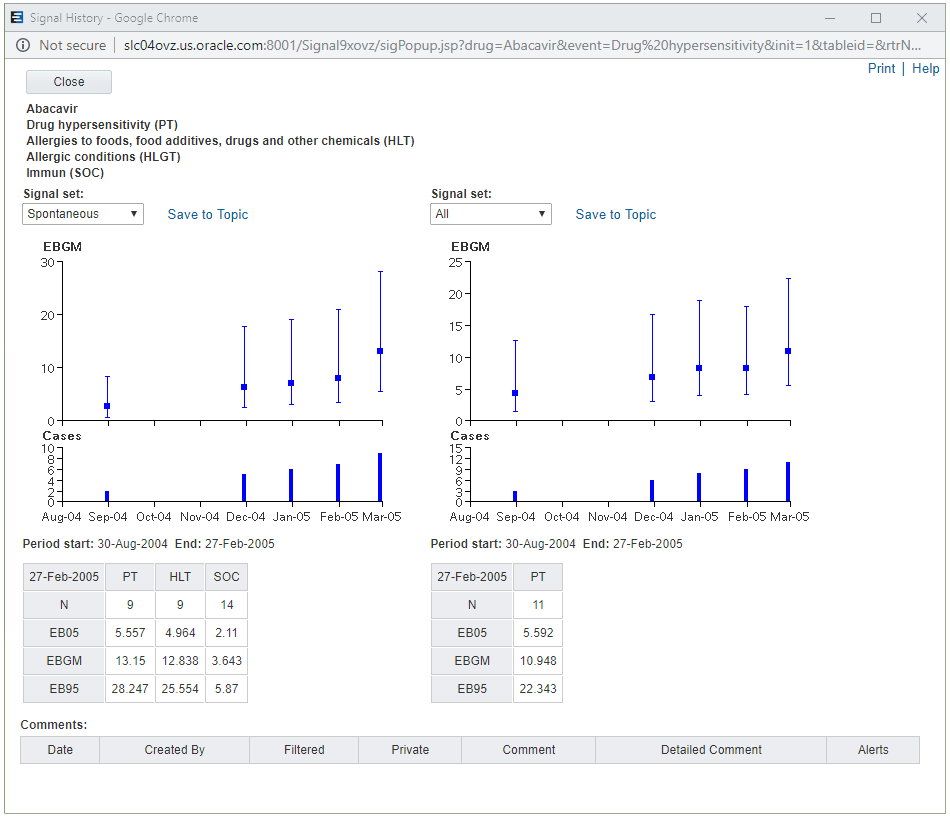
Task: Click Save to Topic for the Spontaneous chart
Action: 208,215
